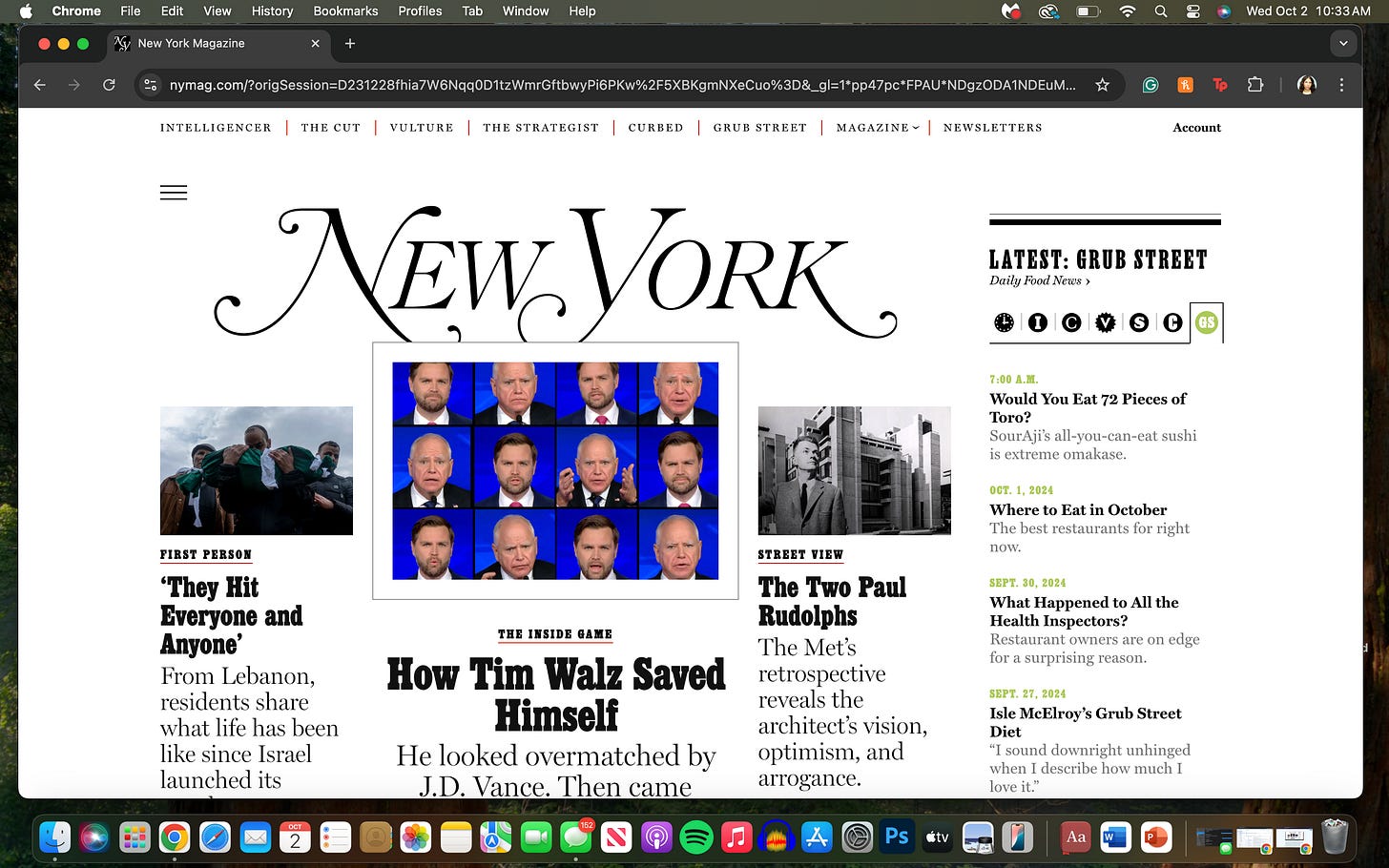
Task: Open the Paul Rudolph black-and-white photo
Action: (x=855, y=470)
